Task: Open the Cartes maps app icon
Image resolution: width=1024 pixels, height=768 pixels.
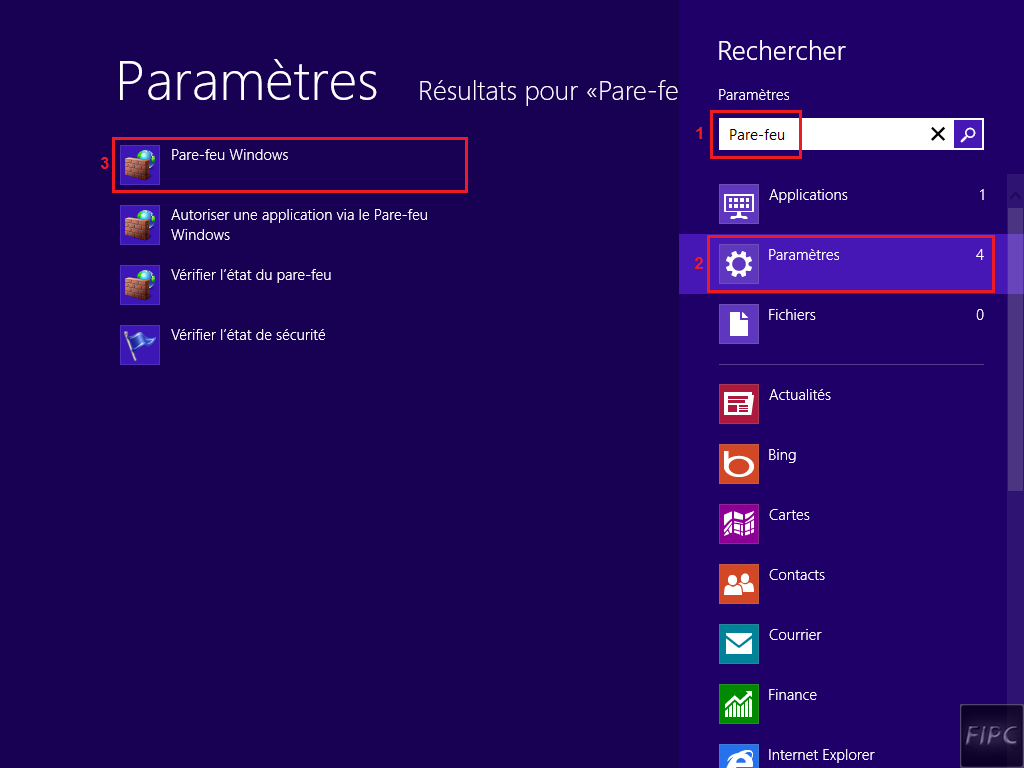Action: point(739,524)
